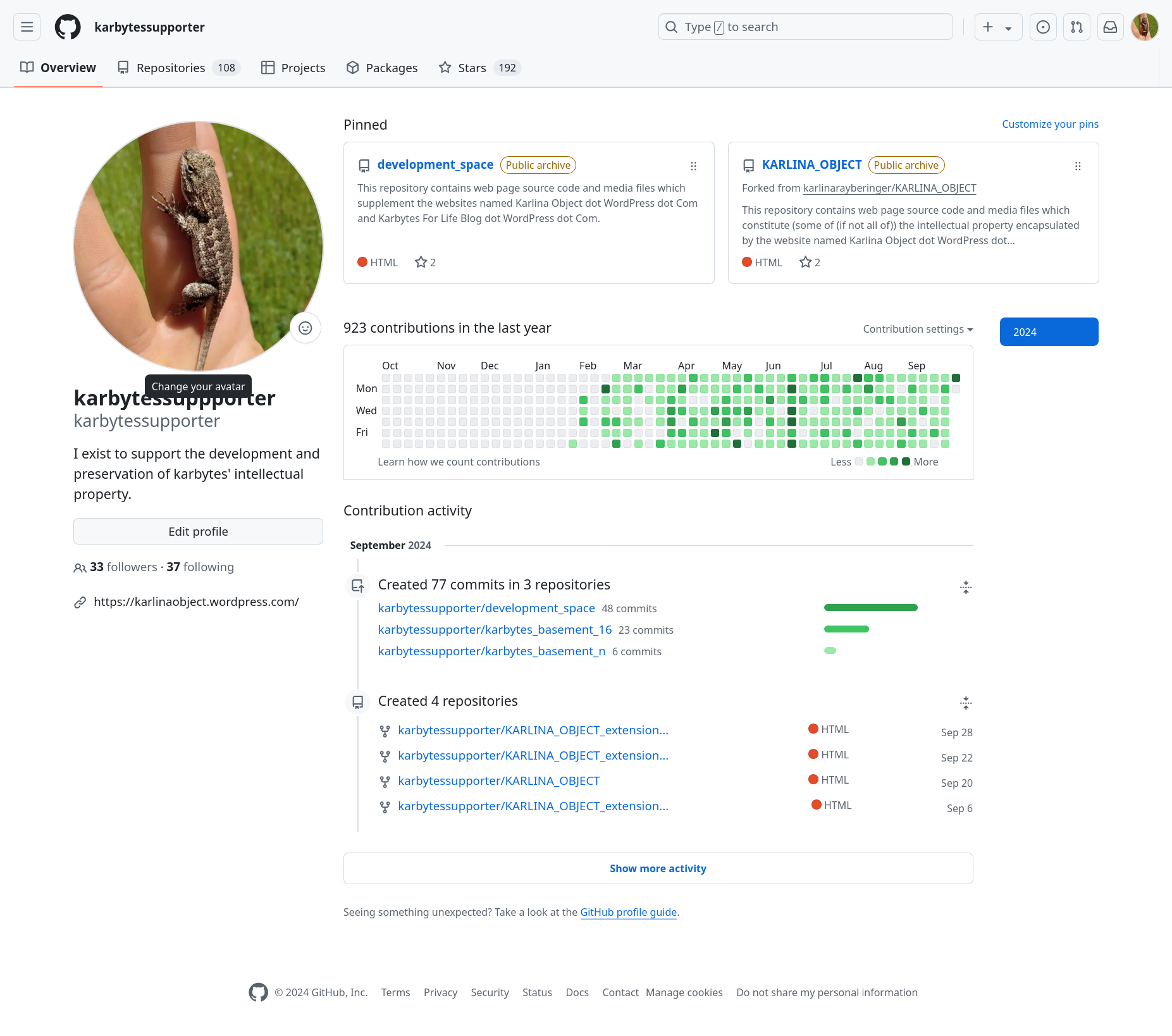This screenshot has height=1036, width=1172.
Task: Open karbytessupporter/karbytes_basement_16 link
Action: point(495,630)
